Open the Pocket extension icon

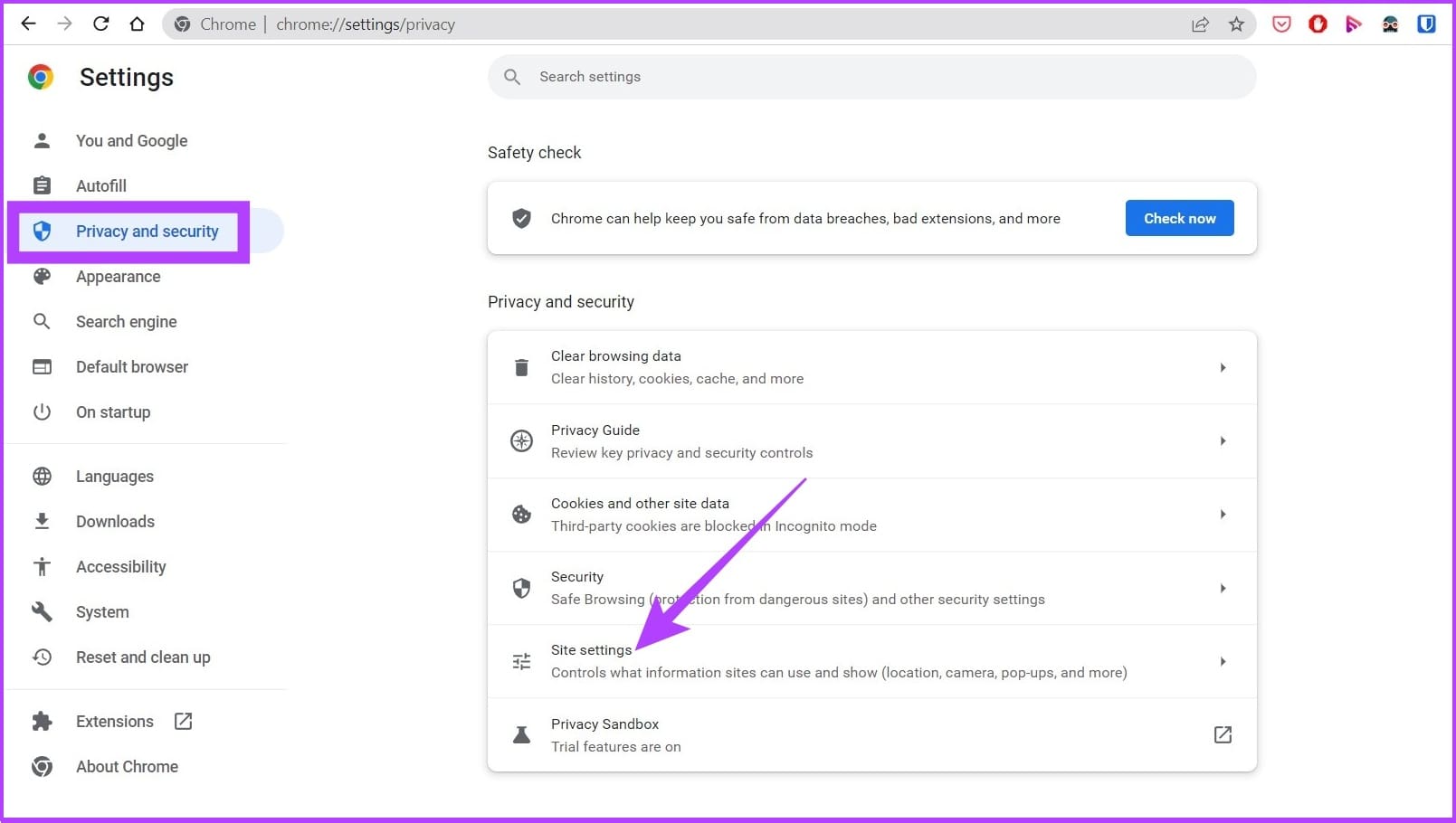coord(1281,24)
